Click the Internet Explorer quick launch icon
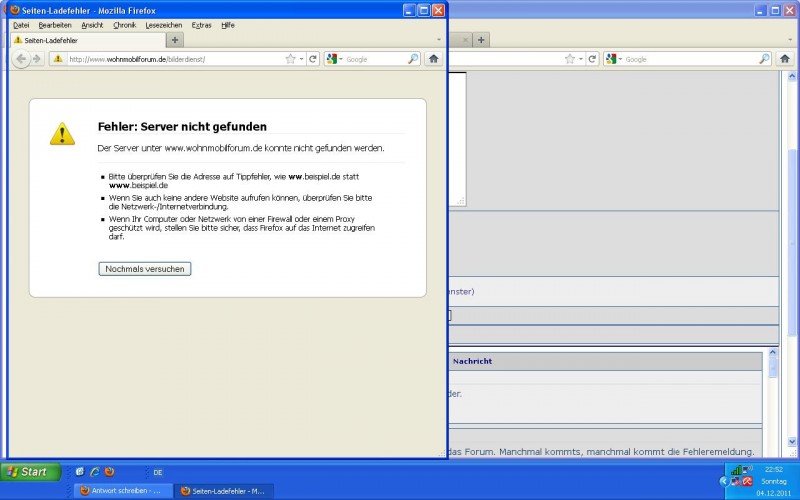800x500 pixels. click(94, 471)
